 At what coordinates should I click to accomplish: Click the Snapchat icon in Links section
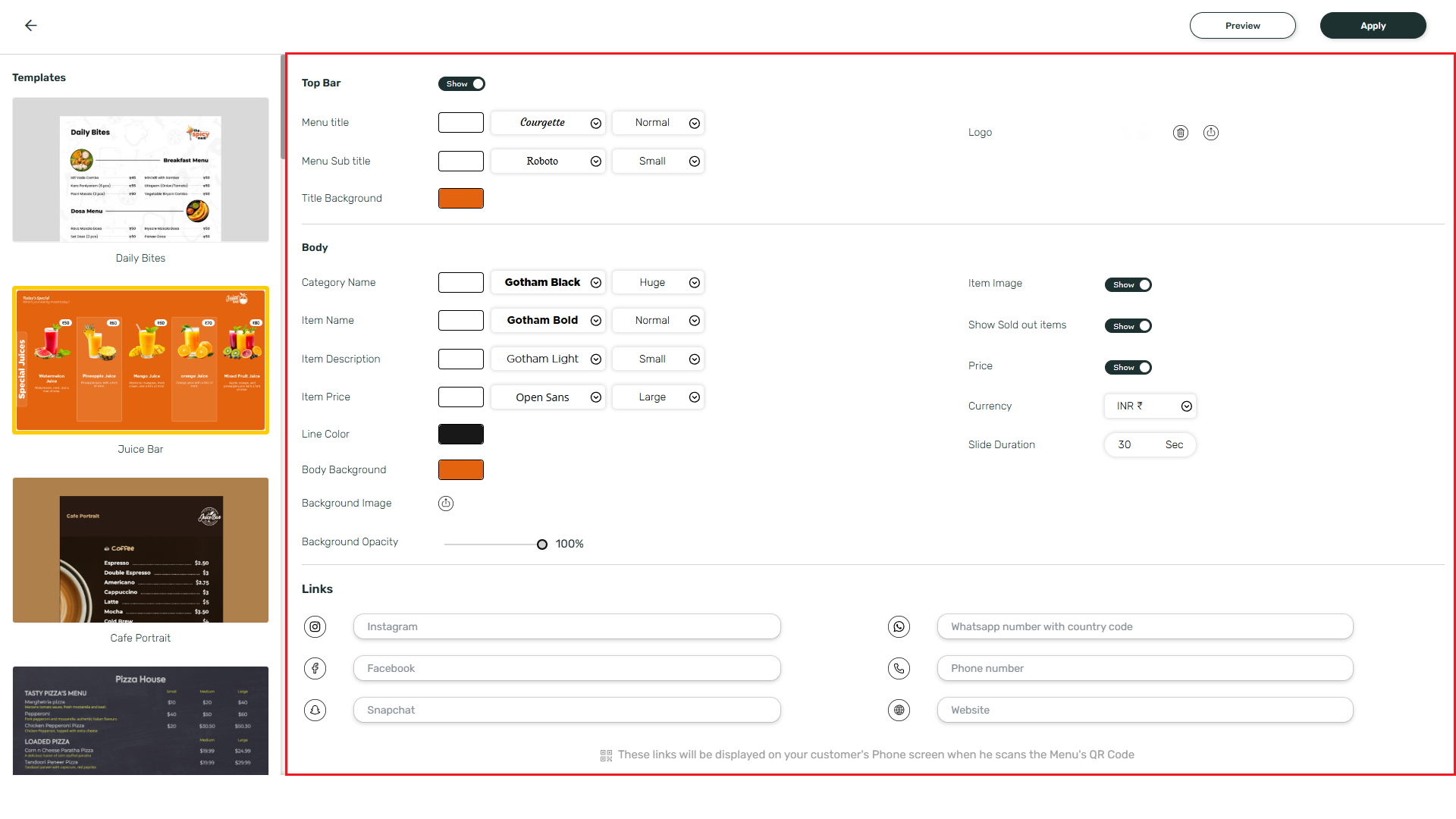[x=315, y=710]
